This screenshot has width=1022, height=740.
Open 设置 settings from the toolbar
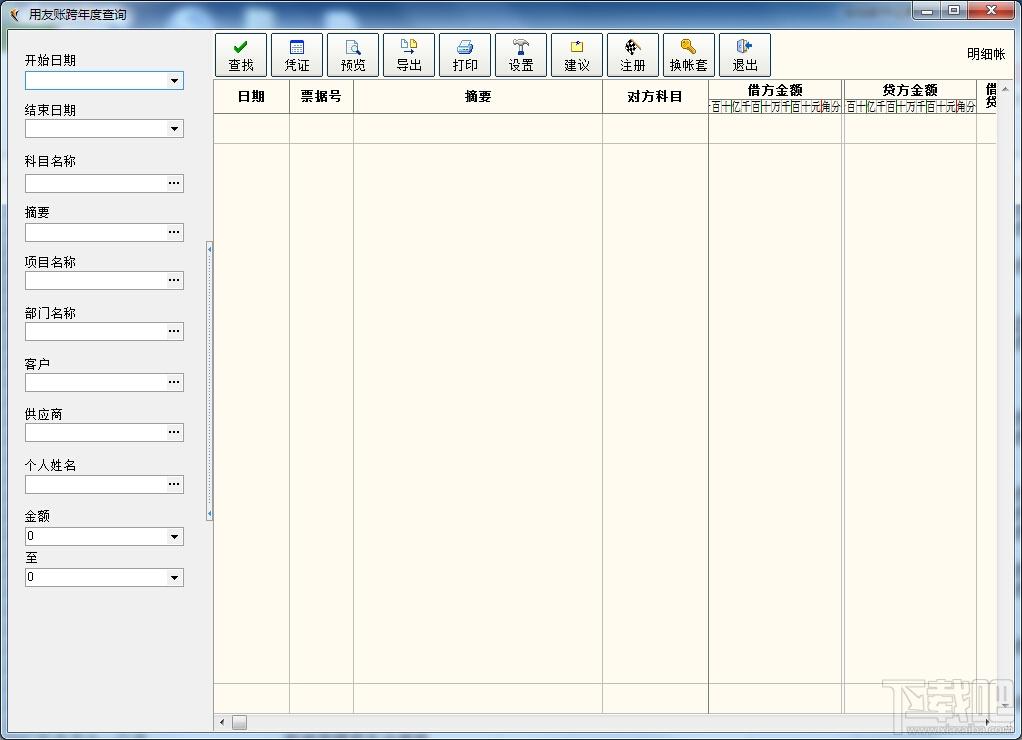521,55
